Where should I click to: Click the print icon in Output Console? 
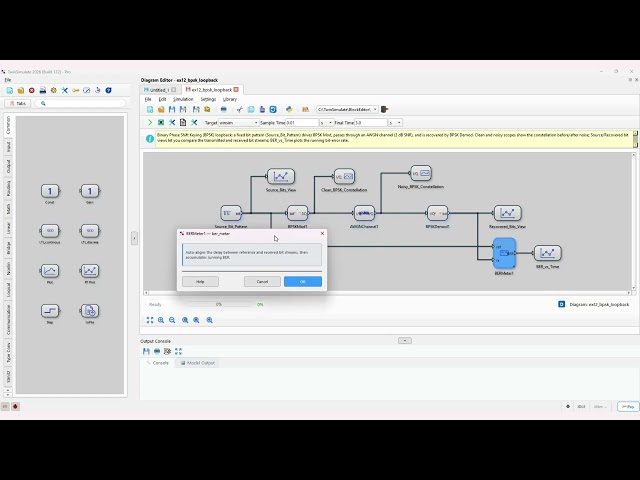[x=157, y=351]
